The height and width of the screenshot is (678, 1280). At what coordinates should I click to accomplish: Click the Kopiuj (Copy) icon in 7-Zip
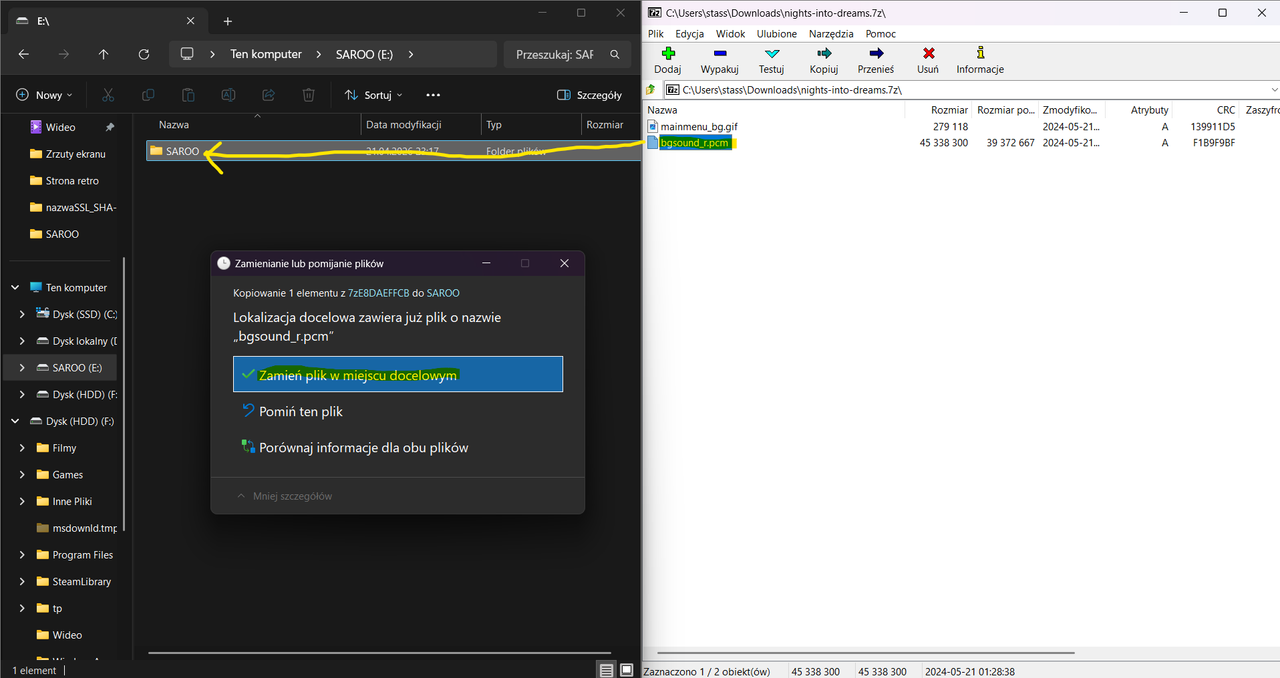pyautogui.click(x=824, y=53)
